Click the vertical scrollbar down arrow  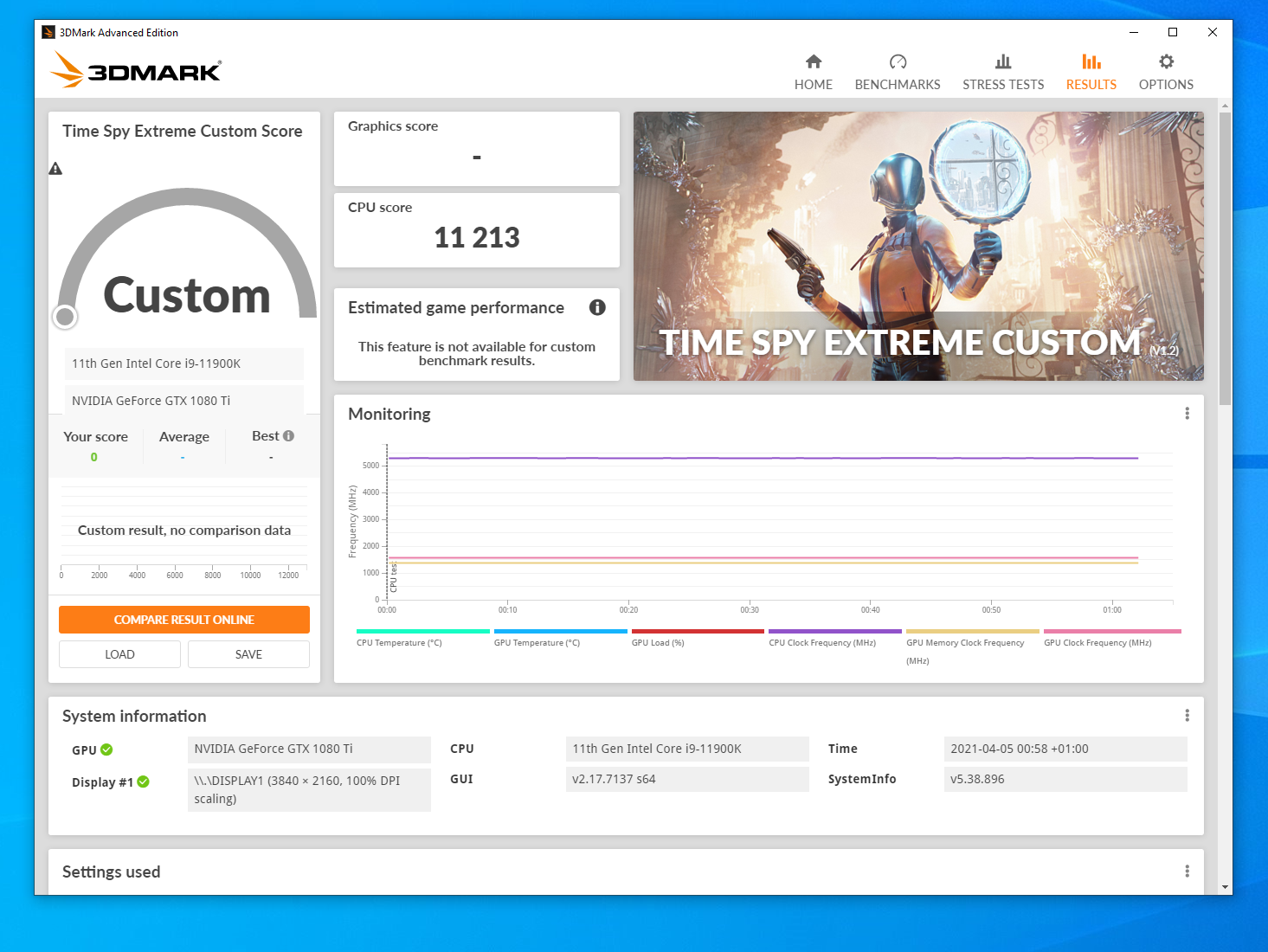(1225, 887)
